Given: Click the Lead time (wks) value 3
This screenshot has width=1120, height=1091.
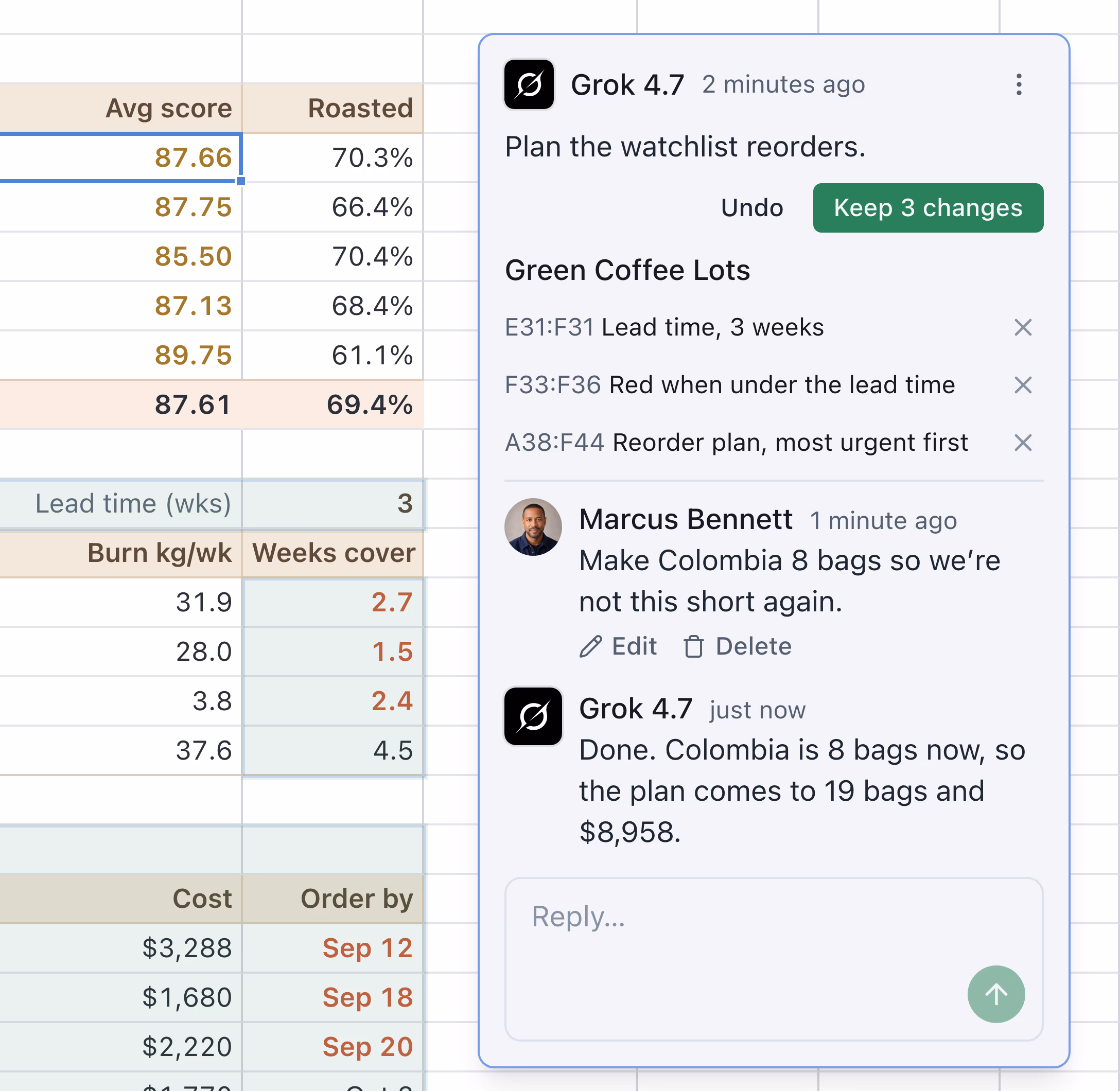Looking at the screenshot, I should 332,504.
